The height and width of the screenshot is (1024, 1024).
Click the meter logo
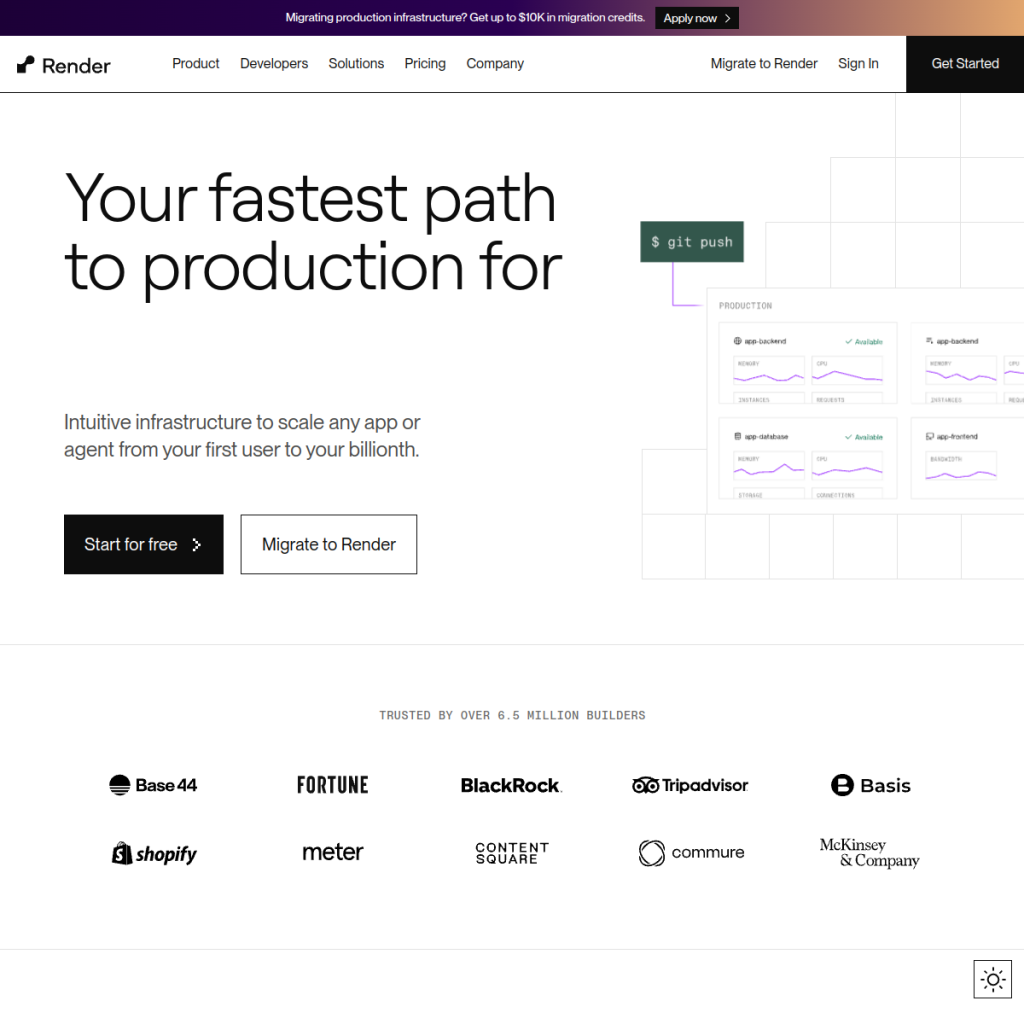tap(332, 852)
